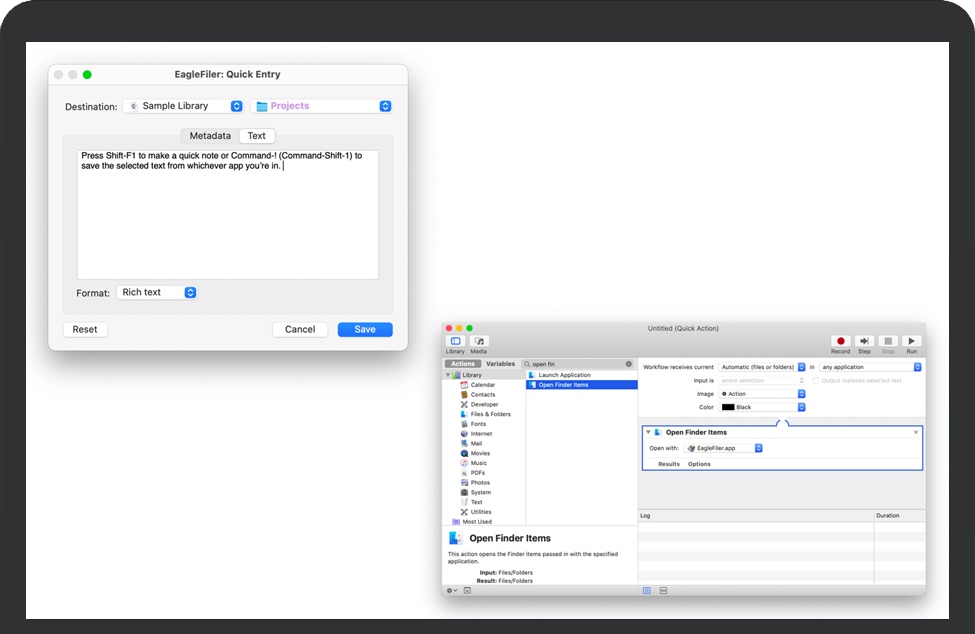The image size is (975, 634).
Task: Select the Calendar category in Library
Action: pos(482,385)
